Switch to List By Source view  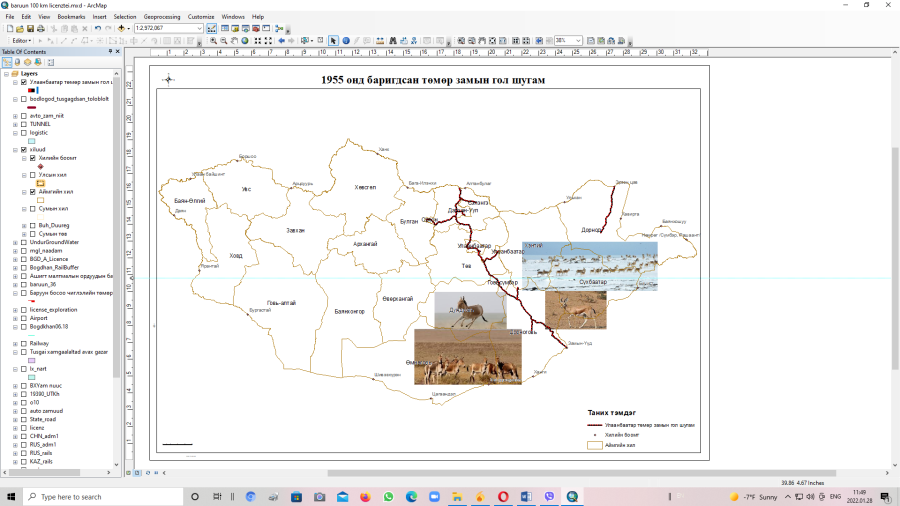pyautogui.click(x=17, y=62)
